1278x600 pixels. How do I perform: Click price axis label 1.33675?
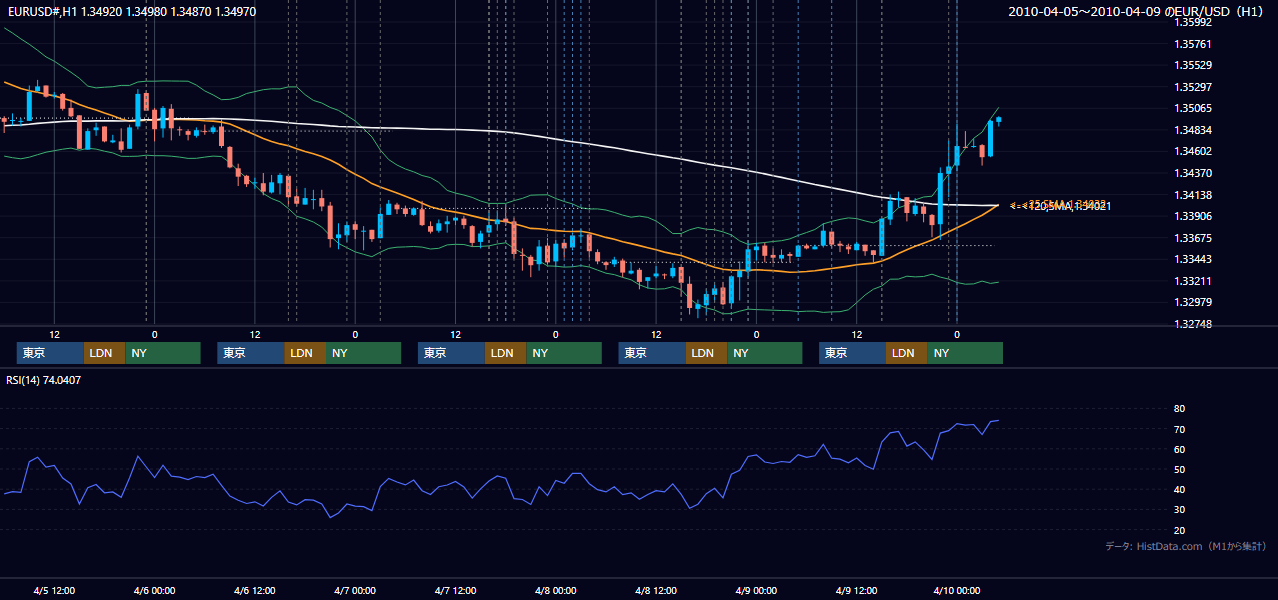[x=1195, y=238]
